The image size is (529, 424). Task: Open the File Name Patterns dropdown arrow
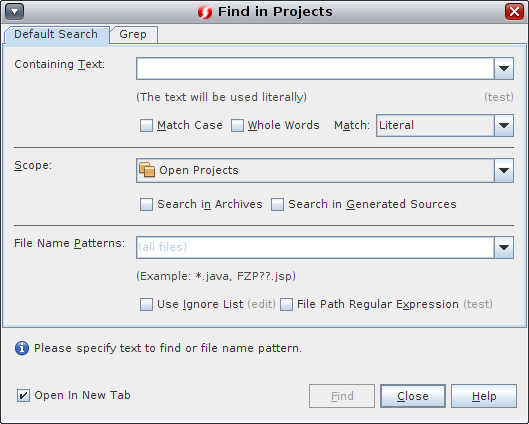tap(504, 248)
